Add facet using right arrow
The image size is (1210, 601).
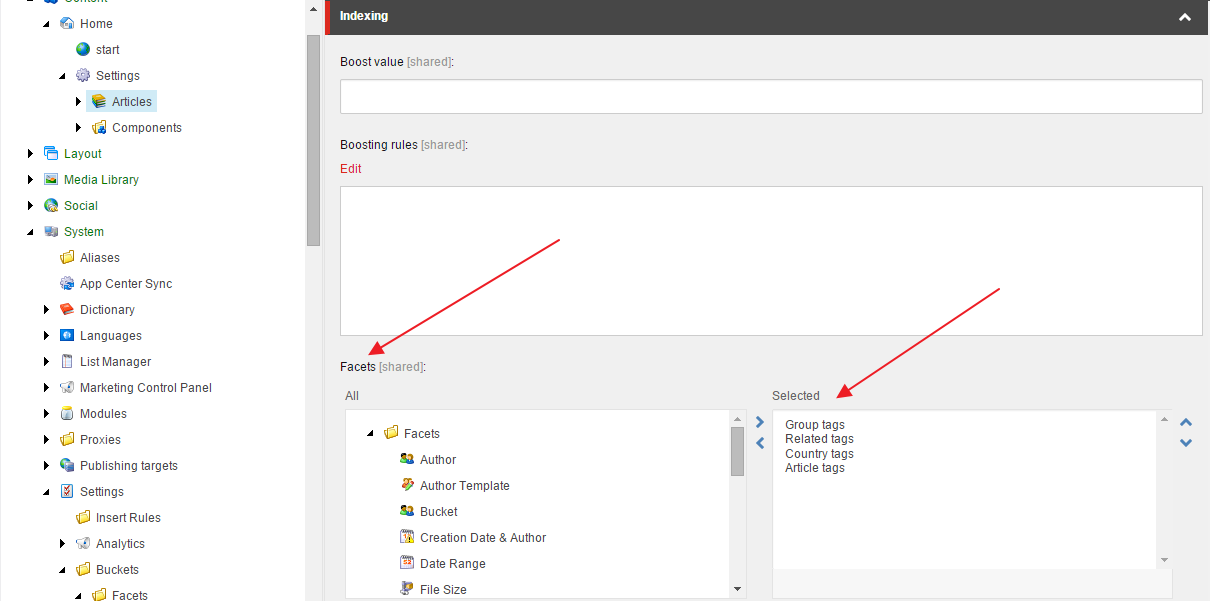tap(760, 423)
